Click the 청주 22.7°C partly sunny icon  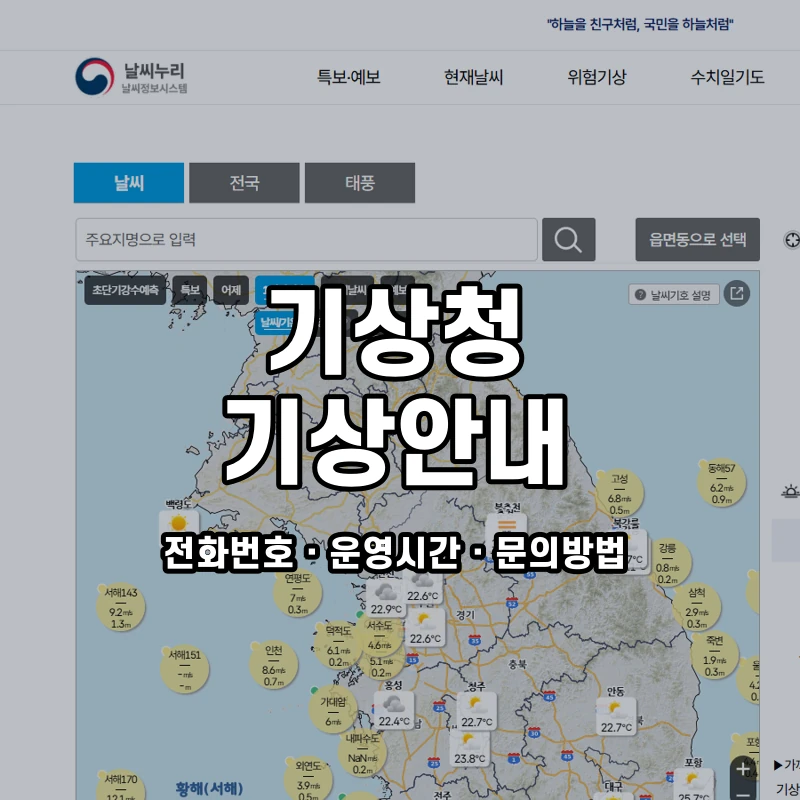(477, 711)
